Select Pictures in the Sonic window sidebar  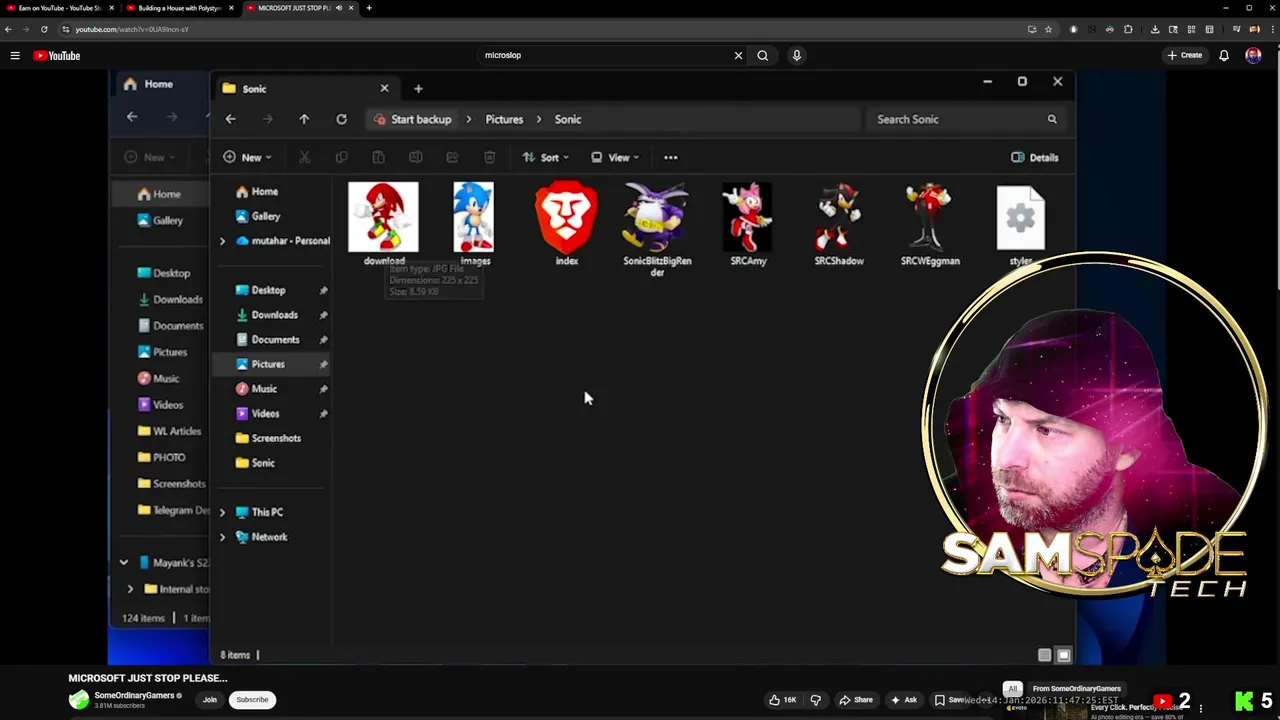pos(268,364)
